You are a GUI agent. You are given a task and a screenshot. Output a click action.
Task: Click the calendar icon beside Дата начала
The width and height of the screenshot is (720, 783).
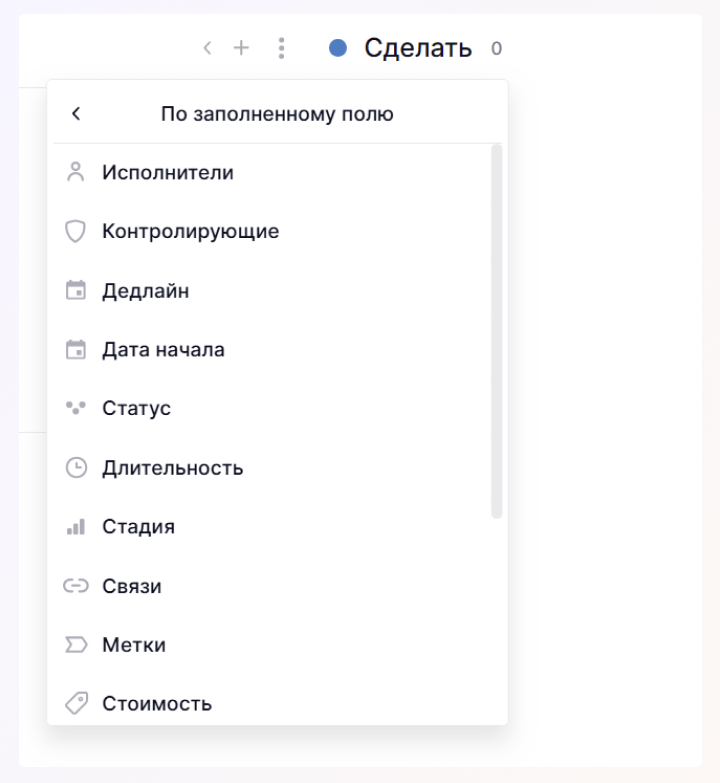click(x=76, y=350)
